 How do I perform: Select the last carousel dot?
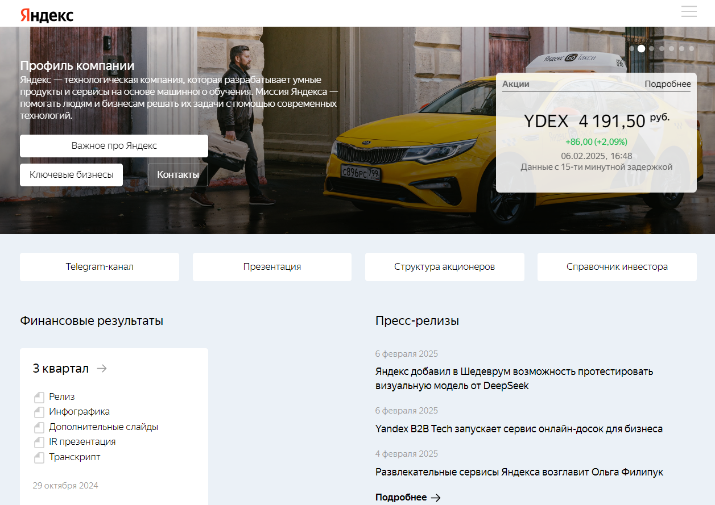coord(692,48)
